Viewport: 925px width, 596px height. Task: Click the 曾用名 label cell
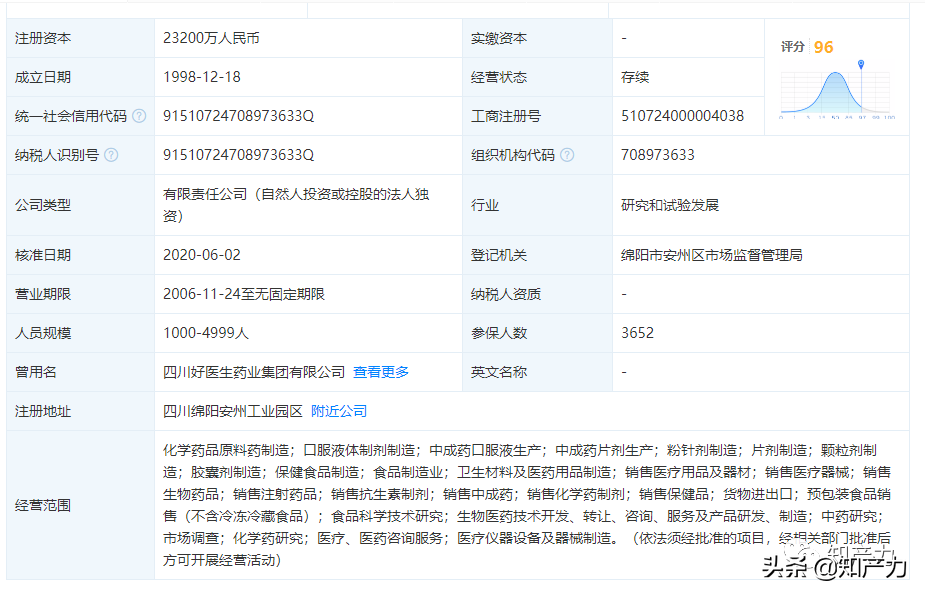pos(80,372)
